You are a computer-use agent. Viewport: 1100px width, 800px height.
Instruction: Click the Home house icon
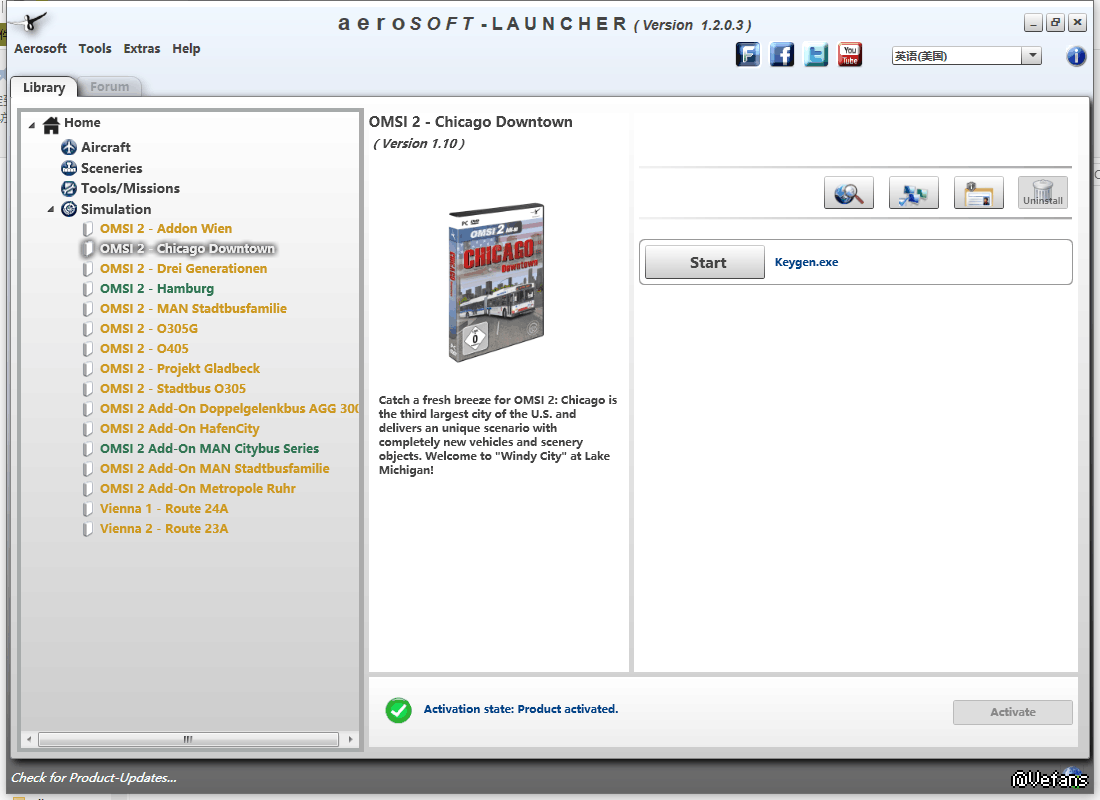51,124
